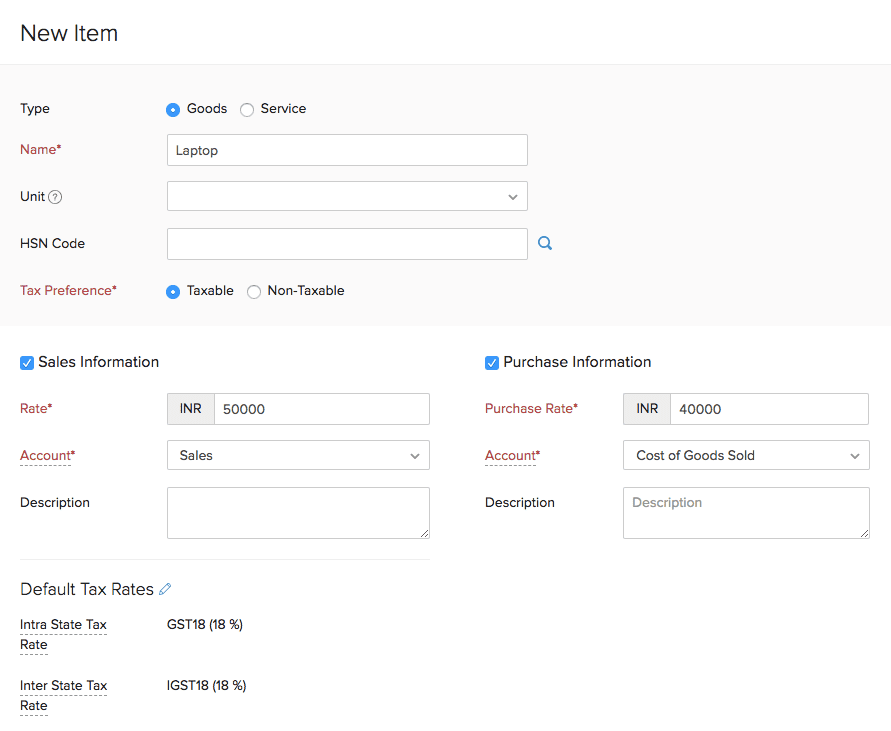Uncheck the Sales Information checkbox
891x731 pixels.
pyautogui.click(x=27, y=363)
